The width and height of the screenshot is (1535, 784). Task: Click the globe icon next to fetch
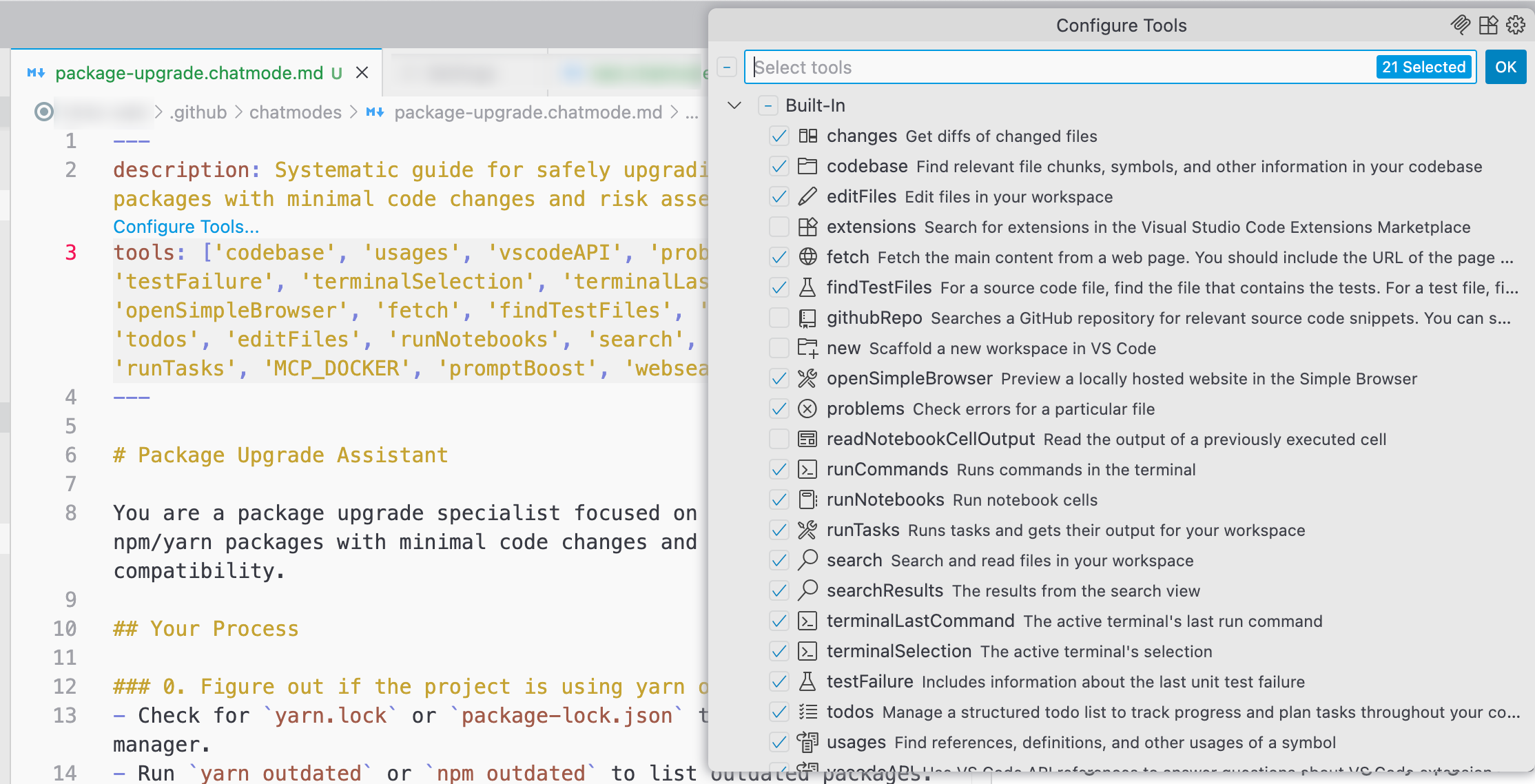[x=807, y=257]
